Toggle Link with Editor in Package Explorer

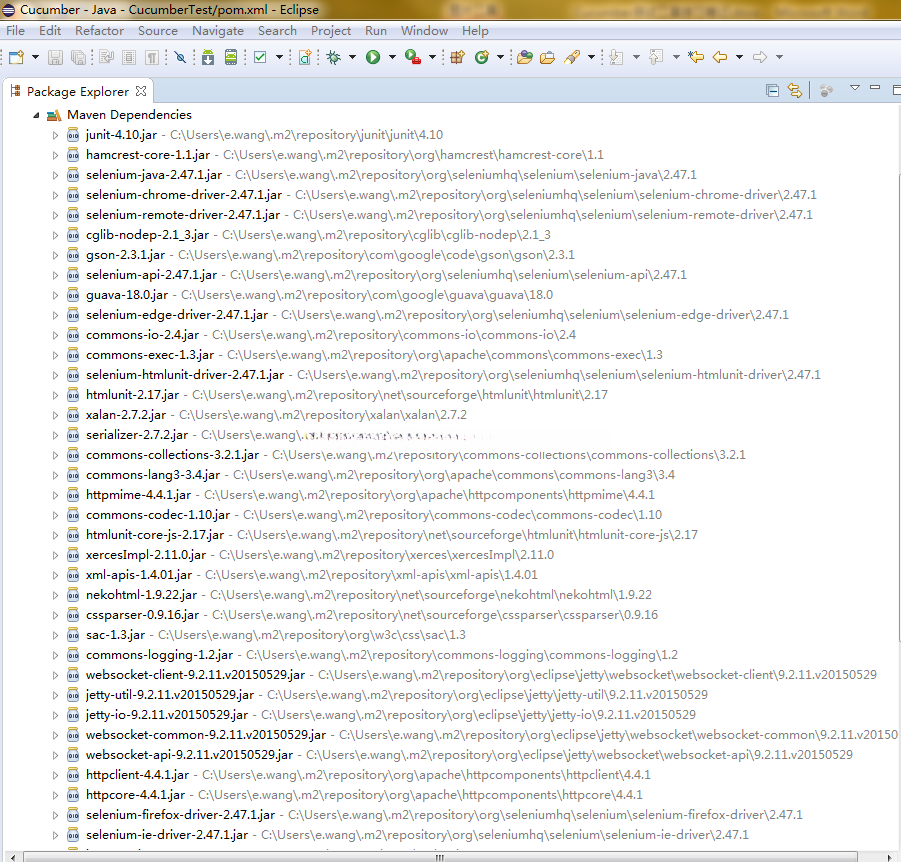point(795,90)
